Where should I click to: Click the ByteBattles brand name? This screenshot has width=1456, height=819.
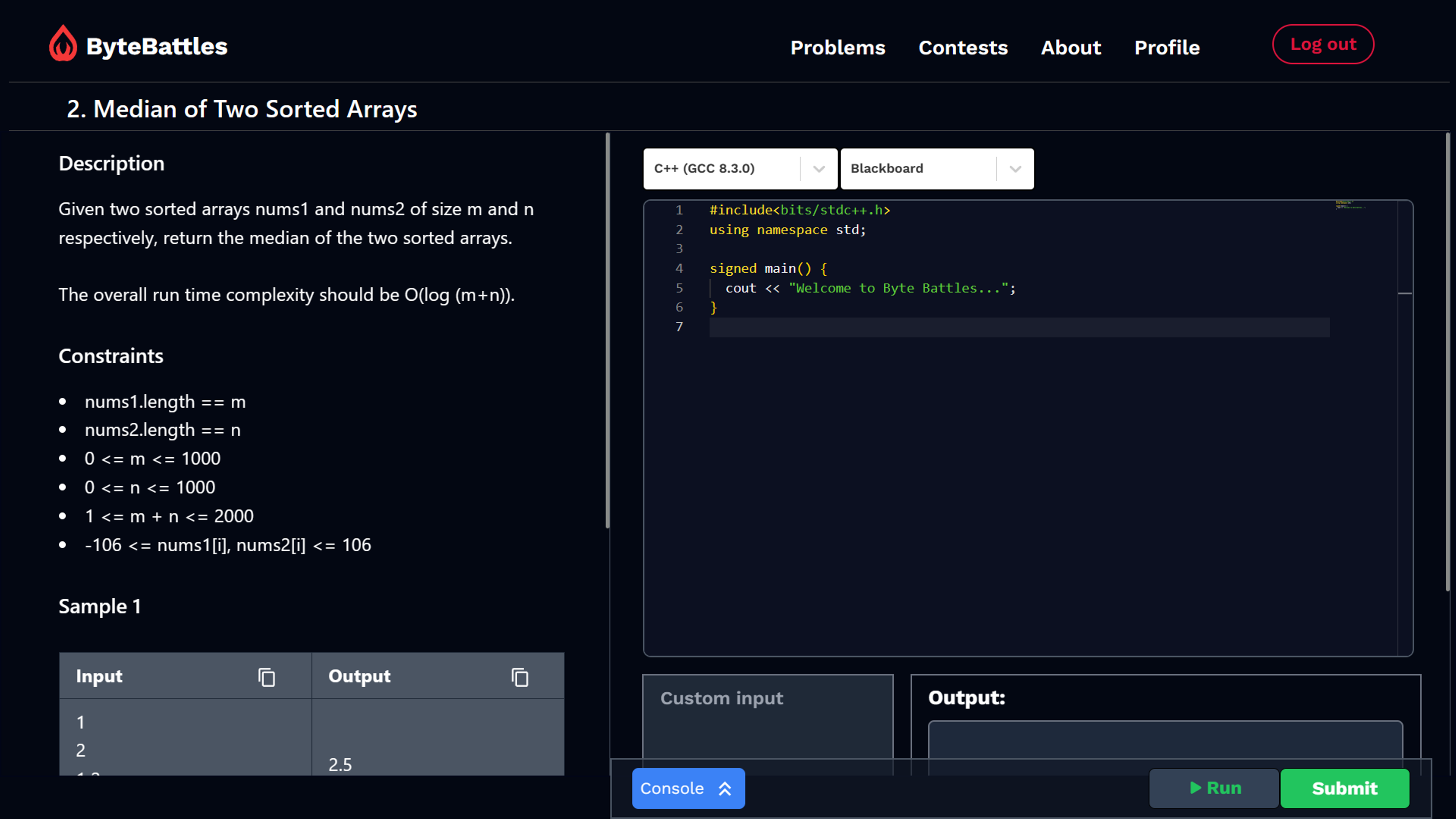[x=157, y=46]
